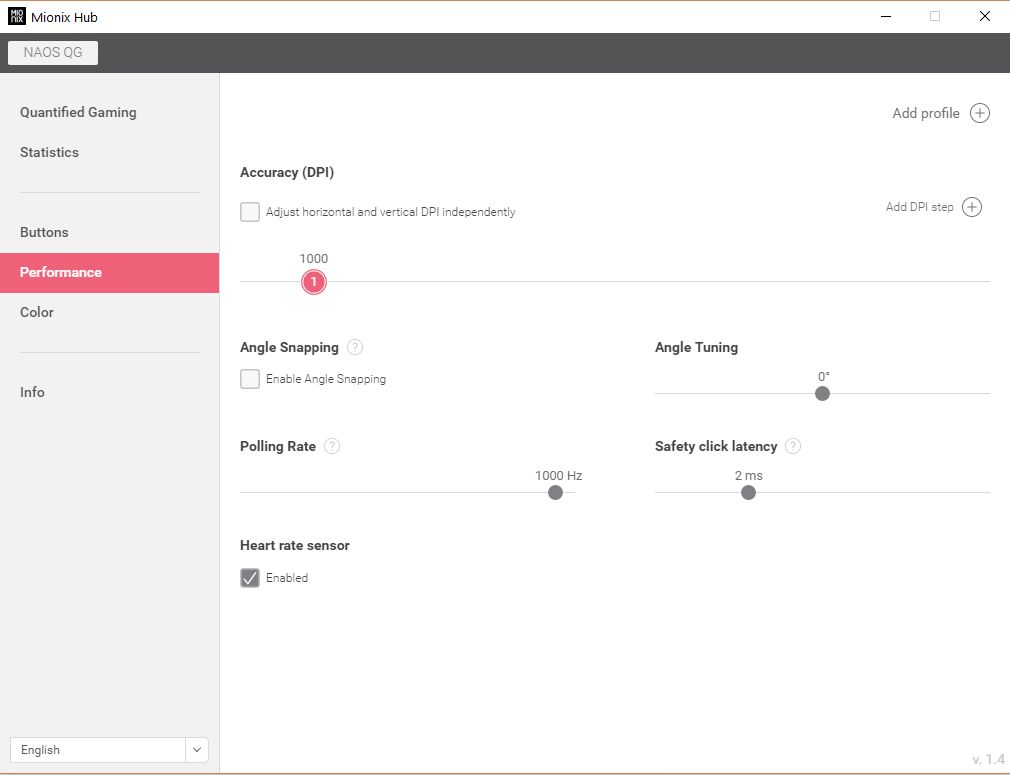Click the Safety click latency slider handle
Viewport: 1010px width, 775px height.
tap(748, 493)
